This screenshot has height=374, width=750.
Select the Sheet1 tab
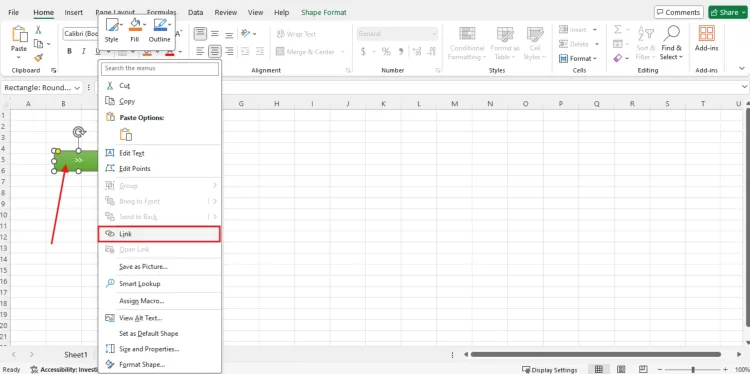pyautogui.click(x=76, y=355)
